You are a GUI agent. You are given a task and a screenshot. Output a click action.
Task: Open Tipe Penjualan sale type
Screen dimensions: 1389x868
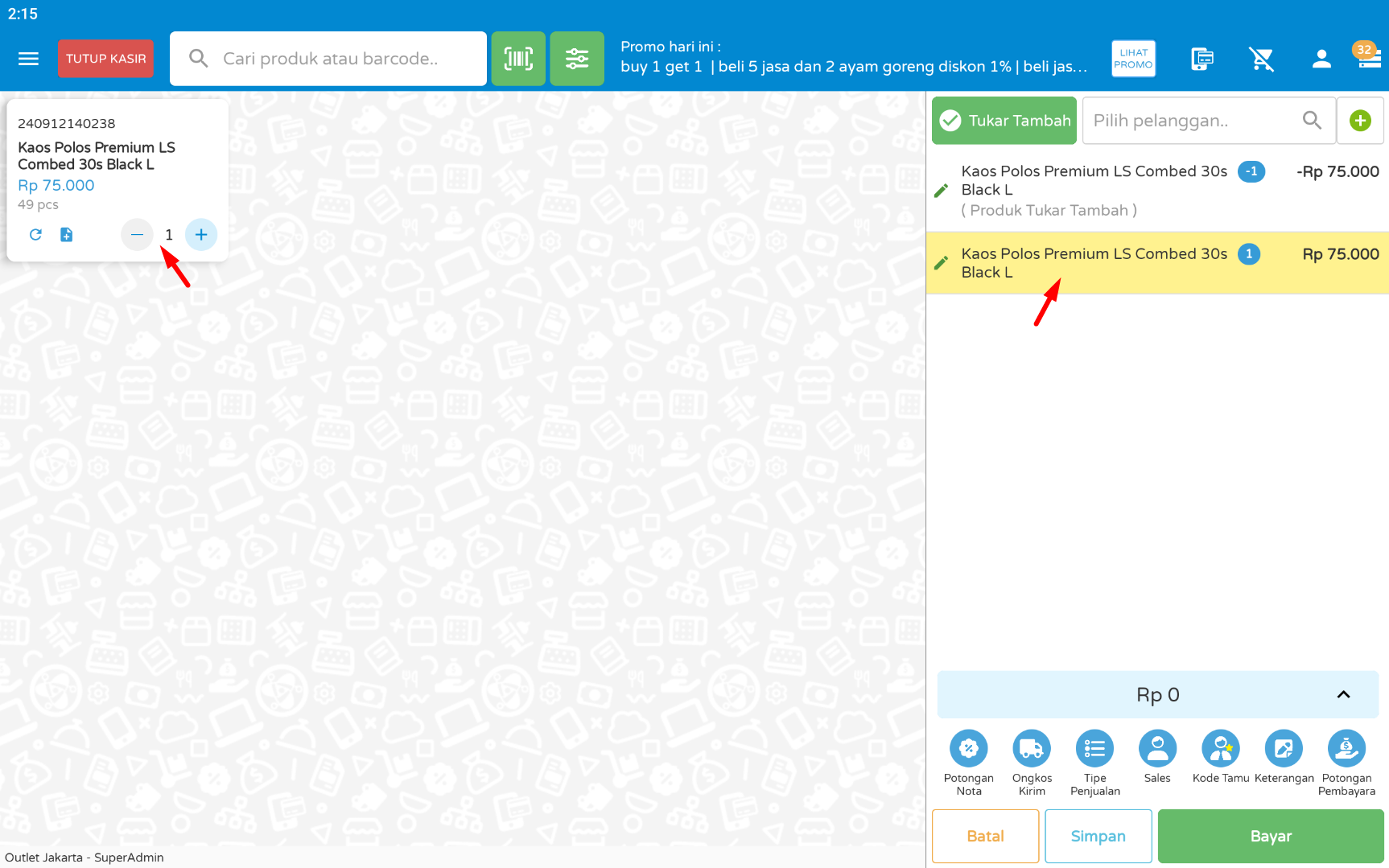pyautogui.click(x=1094, y=763)
